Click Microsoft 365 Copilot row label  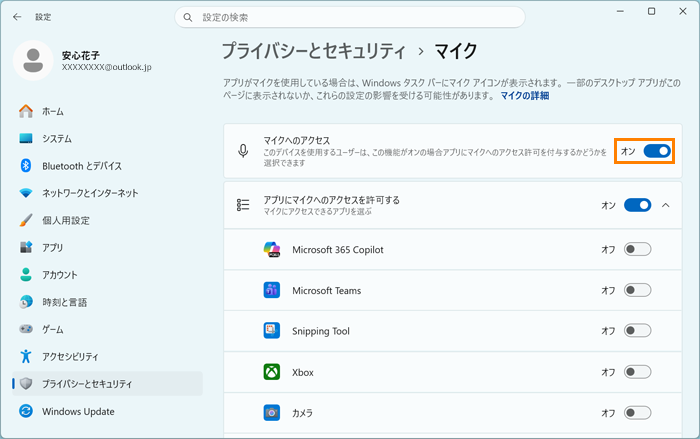coord(338,250)
